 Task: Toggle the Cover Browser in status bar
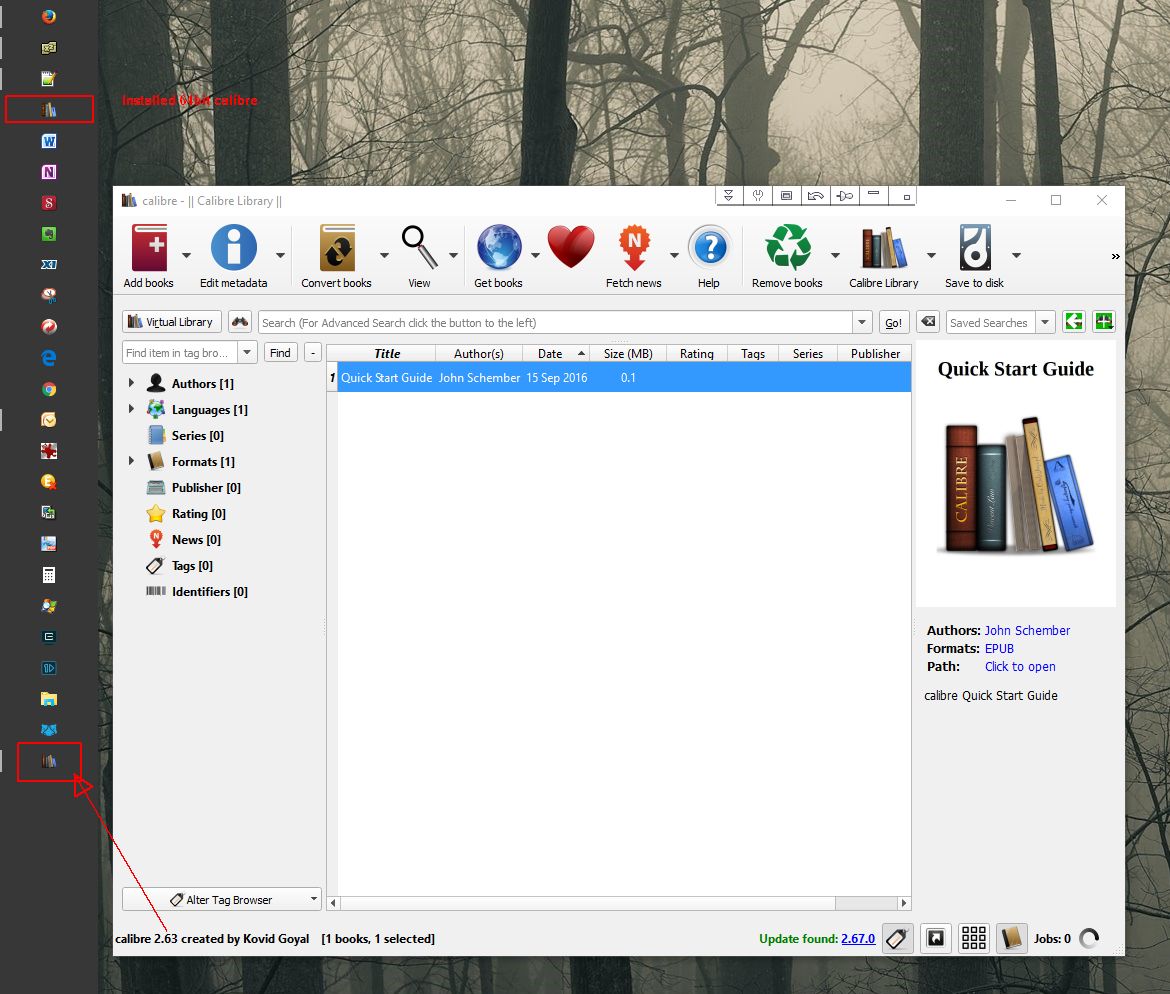(936, 938)
